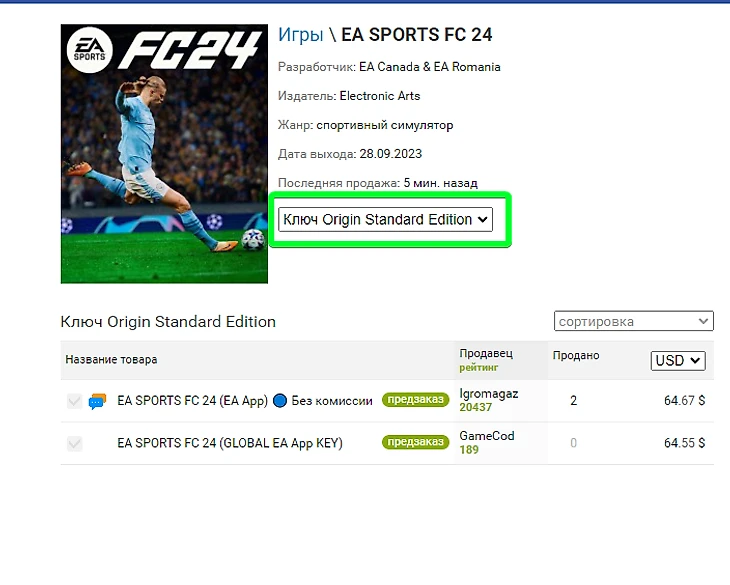730x585 pixels.
Task: Click the blue circle icon before Без комиссии
Action: pos(279,401)
